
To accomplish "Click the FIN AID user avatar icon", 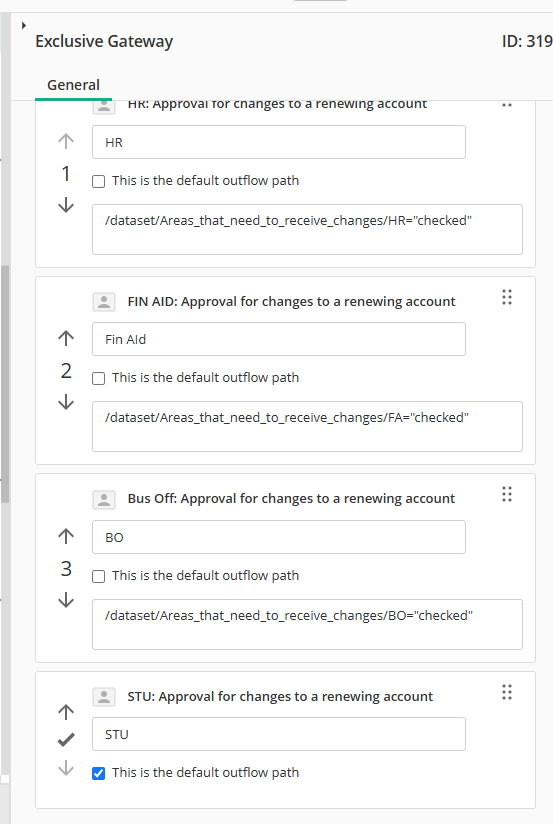I will tap(104, 302).
